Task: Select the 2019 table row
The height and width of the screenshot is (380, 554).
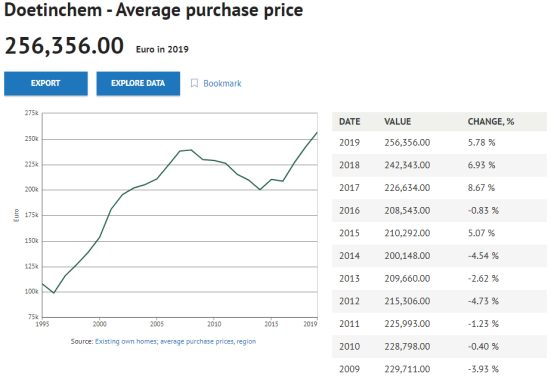Action: click(439, 142)
